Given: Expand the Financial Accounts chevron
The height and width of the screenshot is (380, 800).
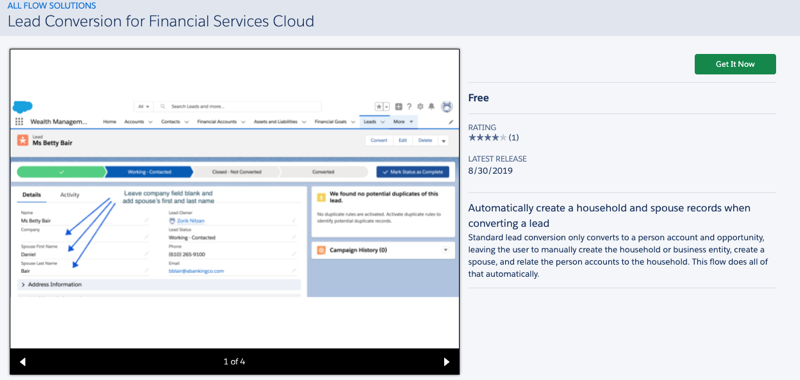Looking at the screenshot, I should click(x=243, y=122).
